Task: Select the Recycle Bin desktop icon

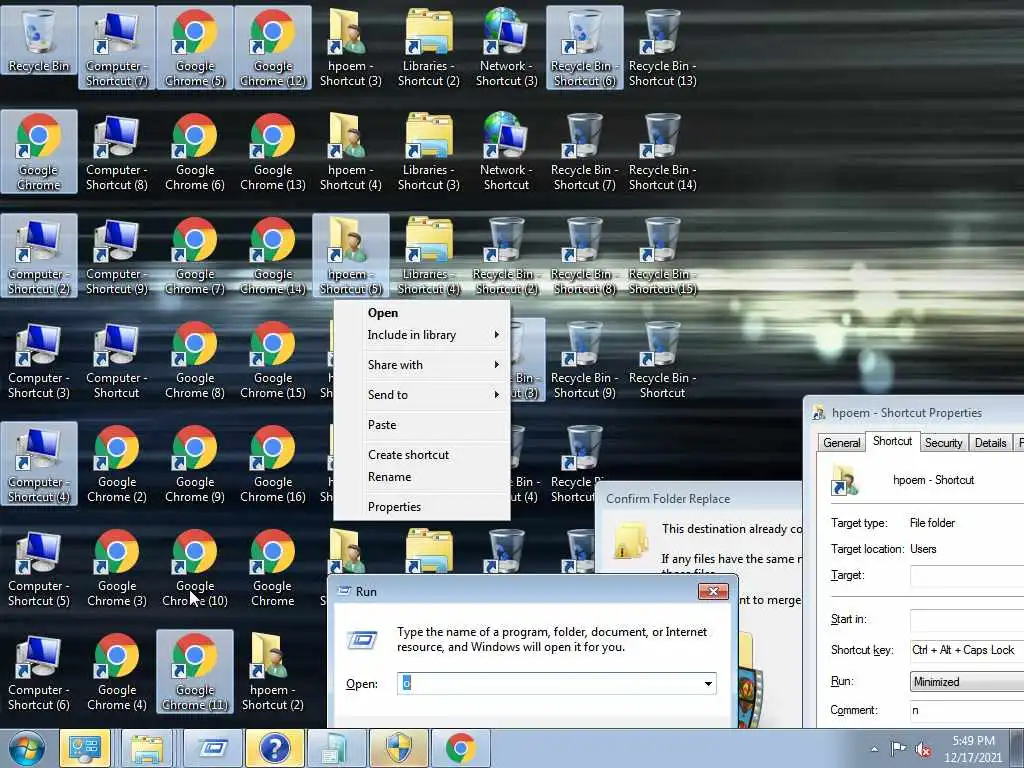Action: (x=39, y=40)
